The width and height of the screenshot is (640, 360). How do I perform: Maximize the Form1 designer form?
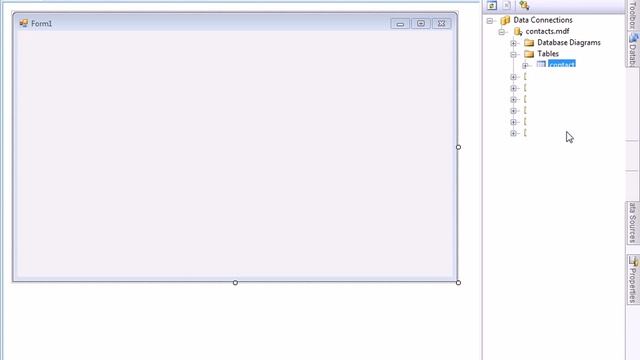[420, 24]
